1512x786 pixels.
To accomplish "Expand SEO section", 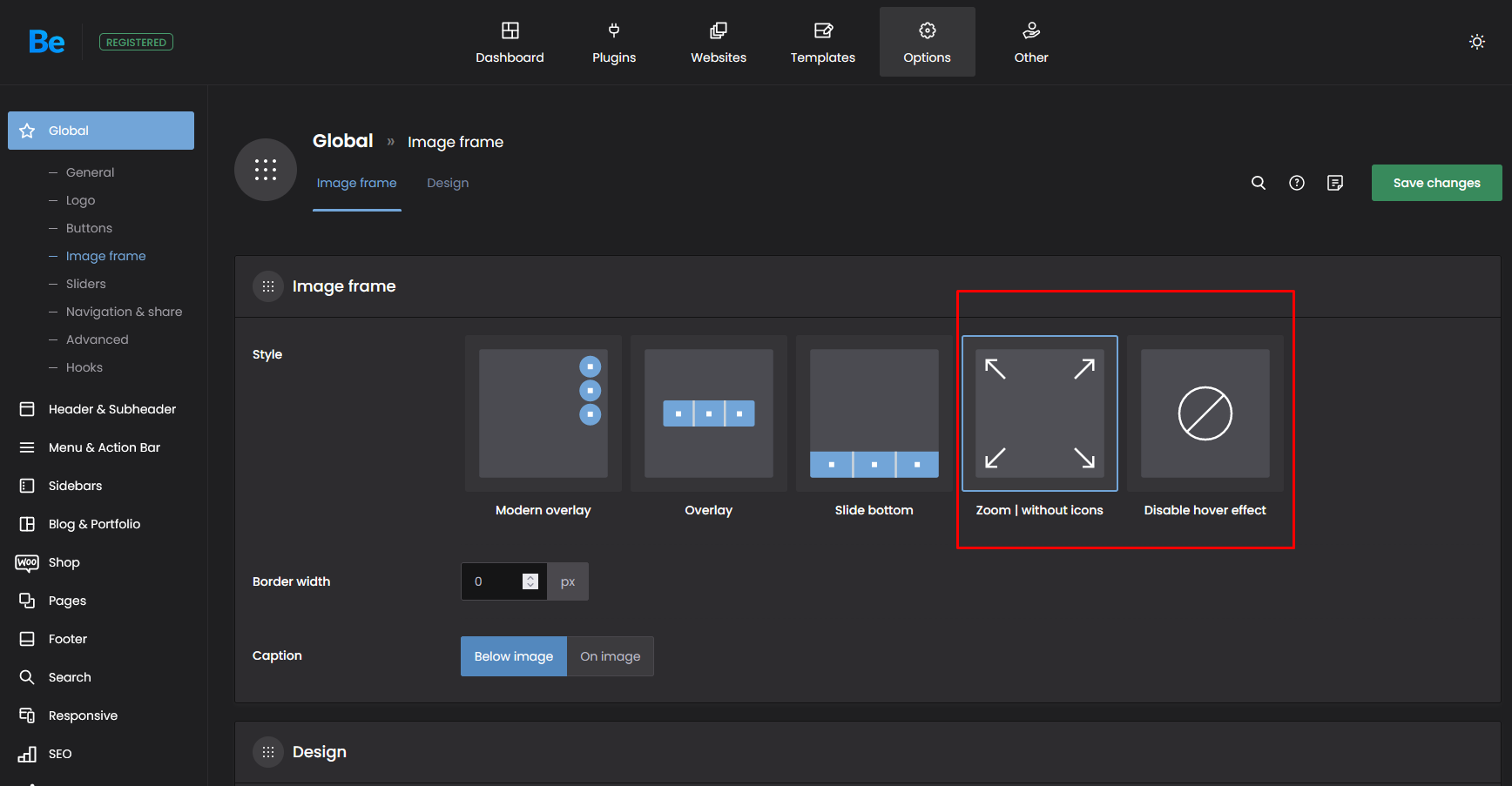I will tap(101, 754).
